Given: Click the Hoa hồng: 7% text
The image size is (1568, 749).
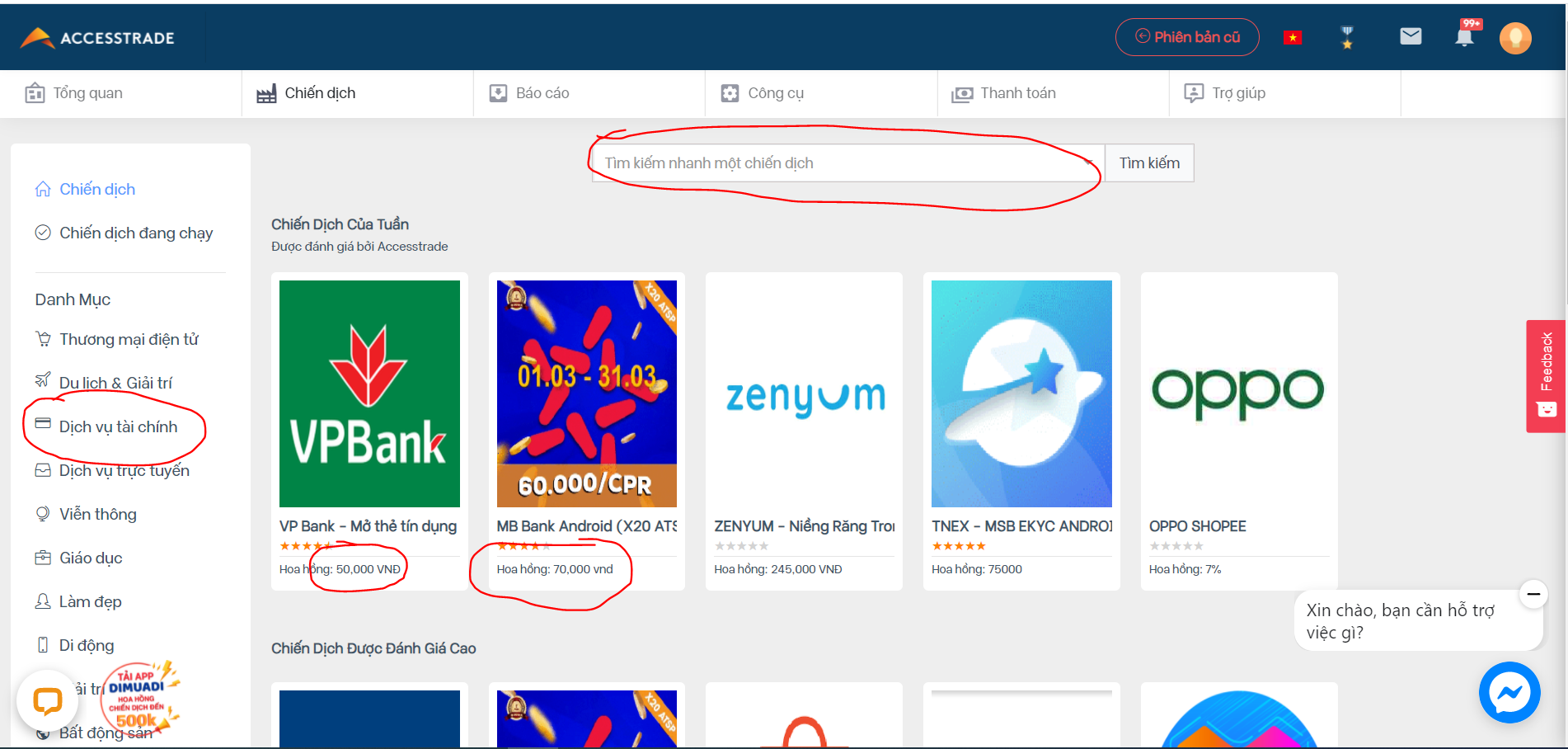Looking at the screenshot, I should (x=1185, y=569).
